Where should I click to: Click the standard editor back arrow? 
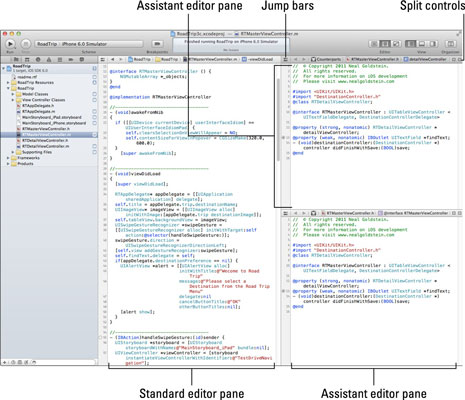tap(112, 59)
